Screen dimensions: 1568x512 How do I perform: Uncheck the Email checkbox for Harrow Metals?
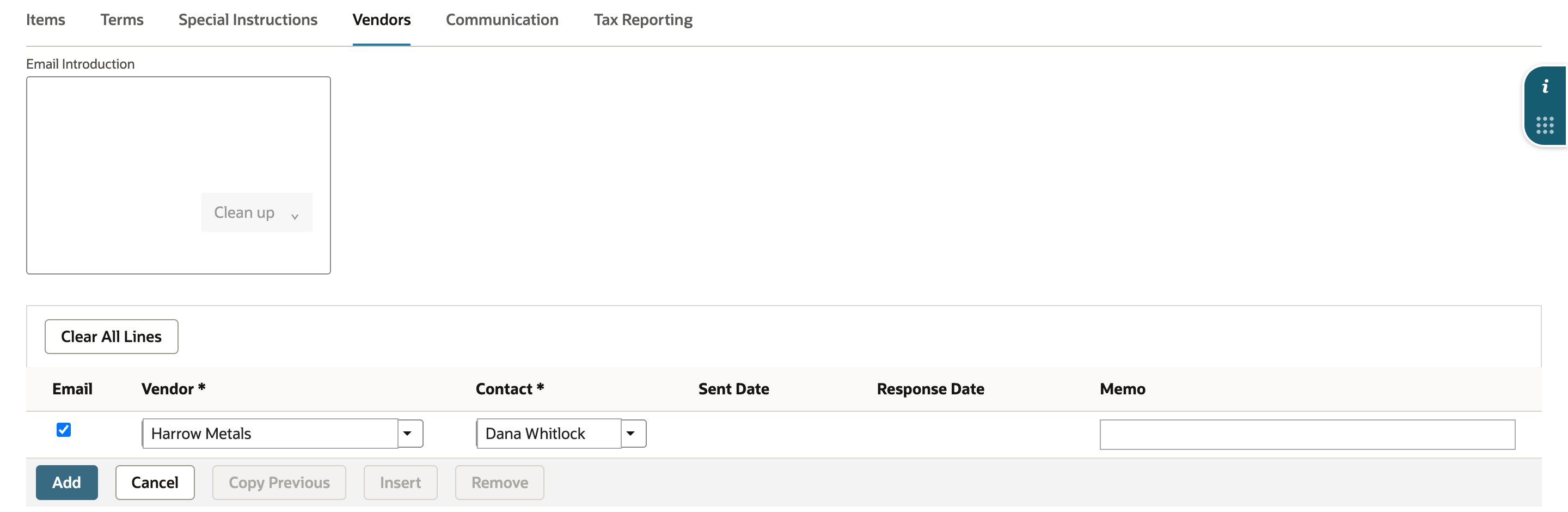click(63, 430)
